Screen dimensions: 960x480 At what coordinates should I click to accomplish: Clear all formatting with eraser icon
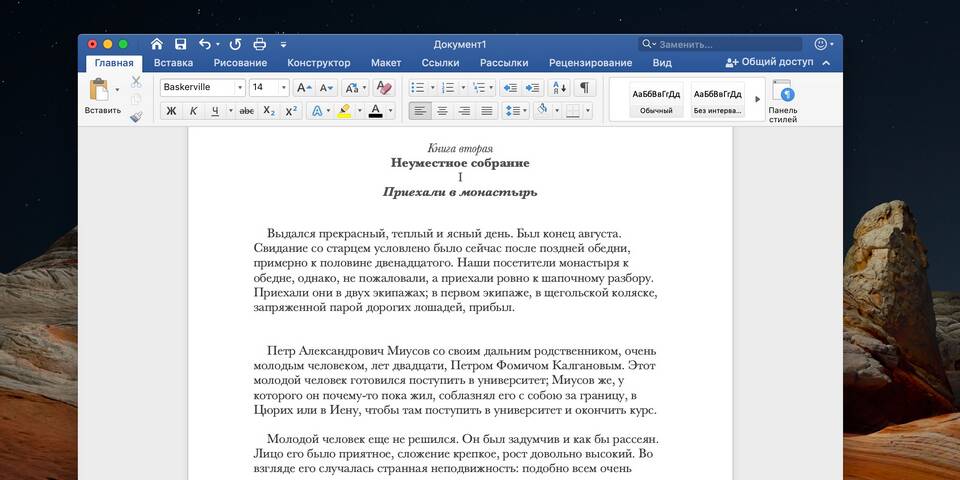point(384,88)
